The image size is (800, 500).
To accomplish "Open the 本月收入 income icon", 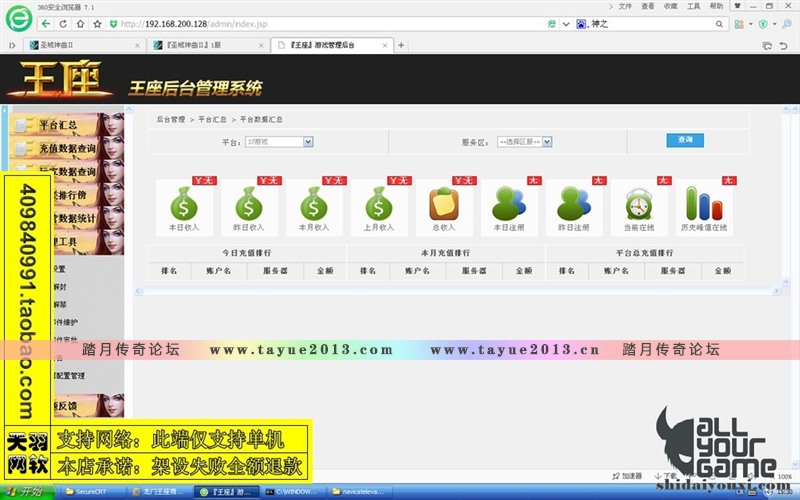I will (x=314, y=205).
